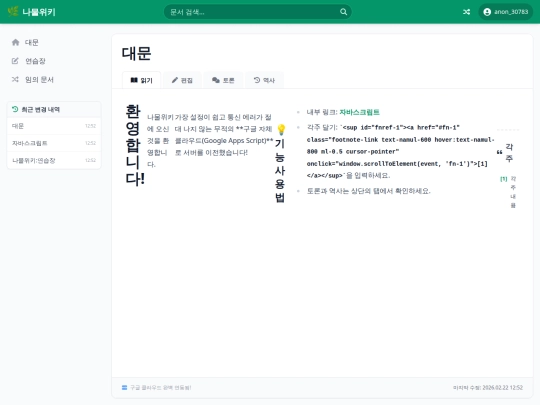
Task: Open the anon_30783 user menu
Action: click(506, 12)
